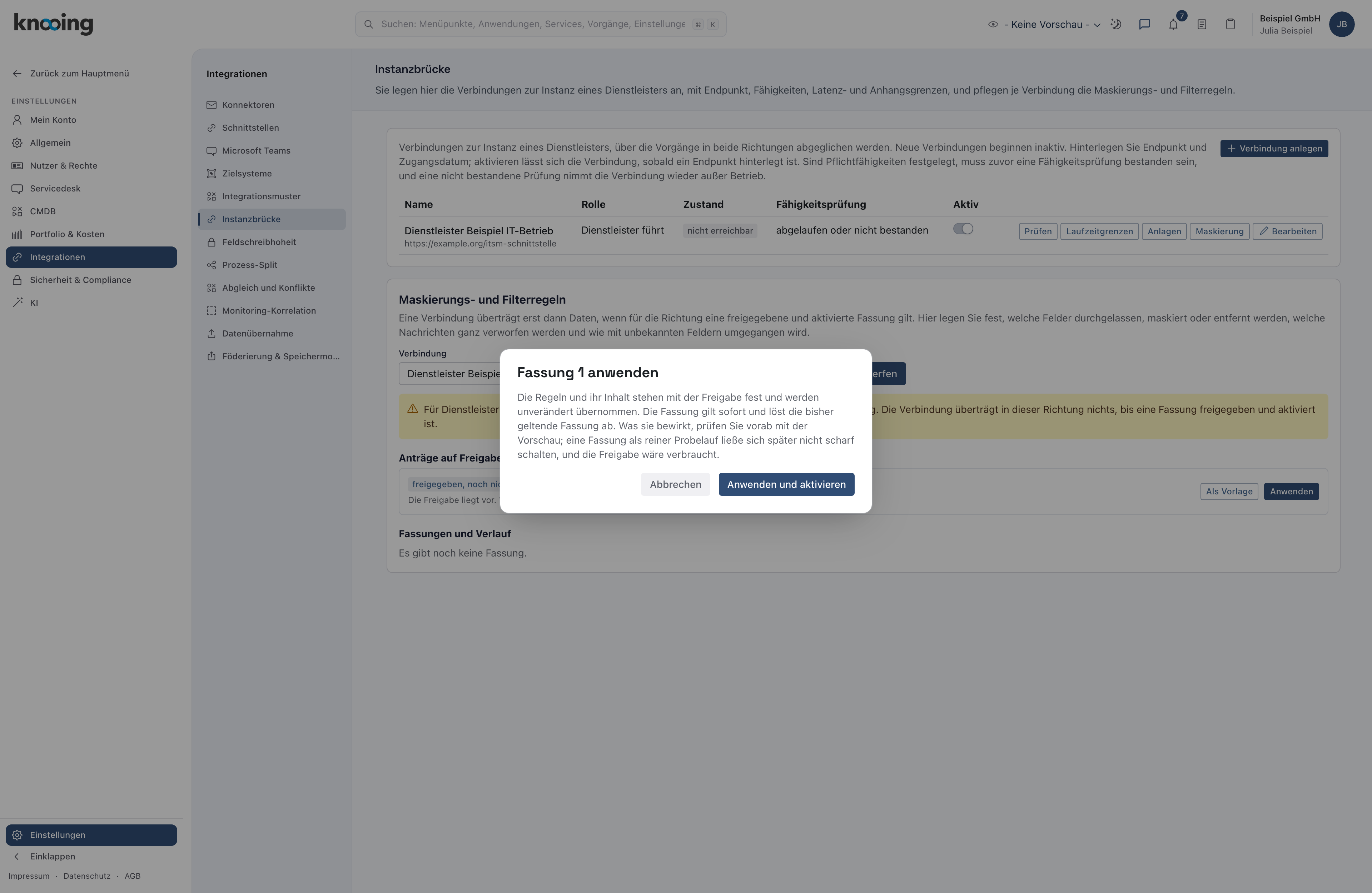Focus the global search field
Viewport: 1372px width, 893px height.
tap(540, 24)
